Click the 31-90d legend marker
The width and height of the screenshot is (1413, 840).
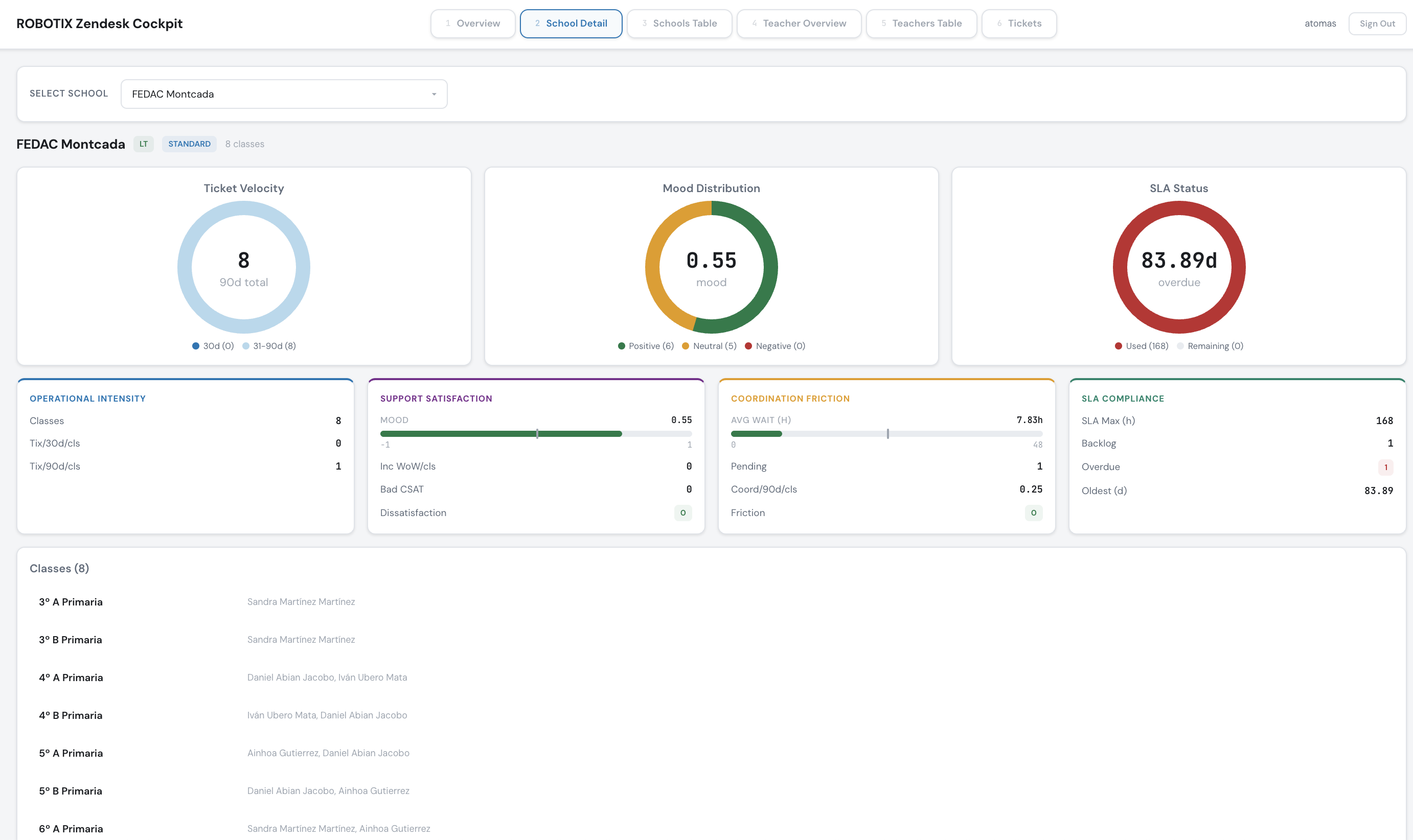tap(245, 345)
